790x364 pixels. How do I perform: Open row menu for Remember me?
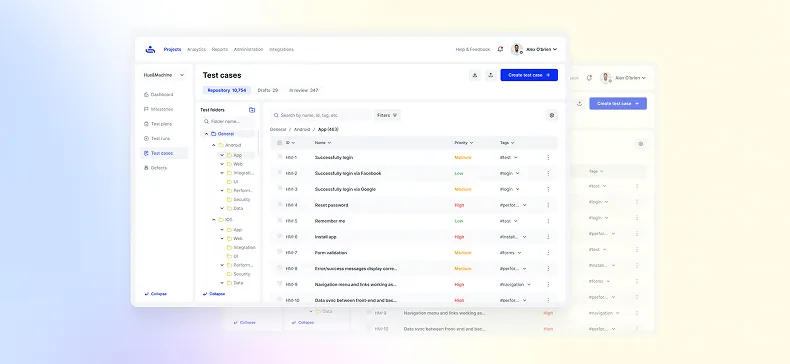click(548, 221)
